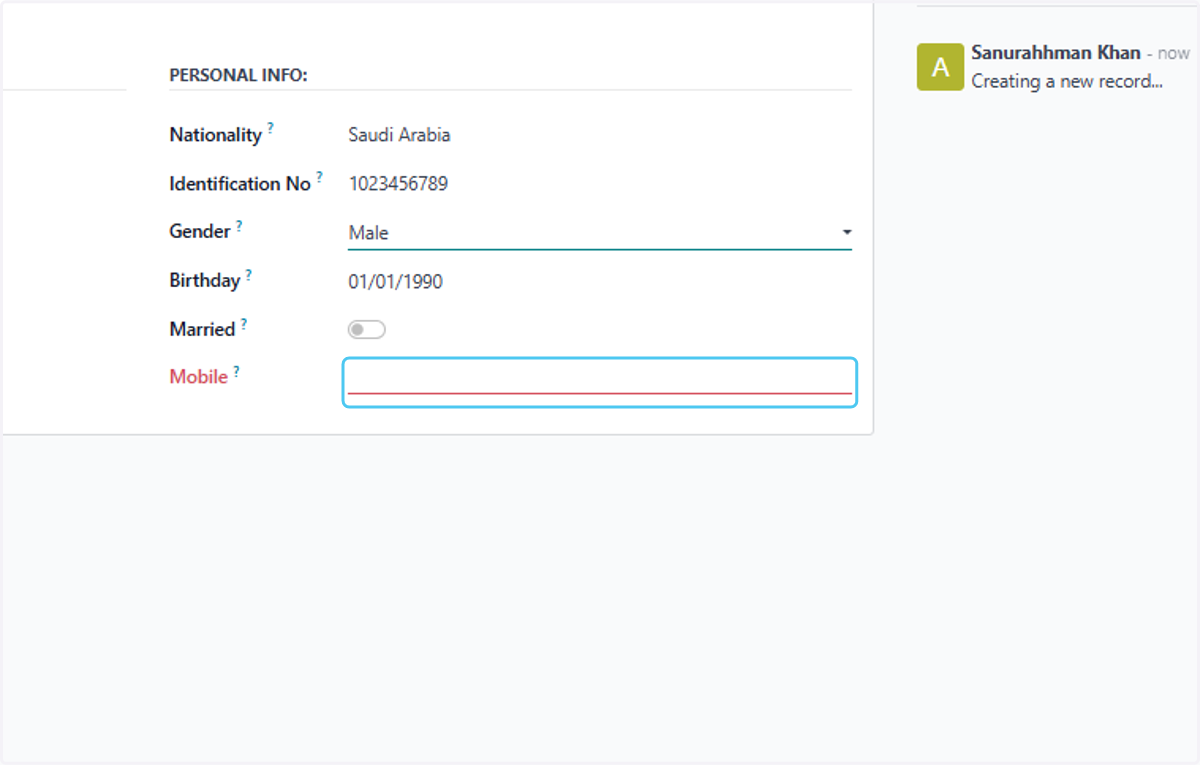Click the help question mark next to Birthday
The image size is (1200, 765).
click(x=248, y=275)
